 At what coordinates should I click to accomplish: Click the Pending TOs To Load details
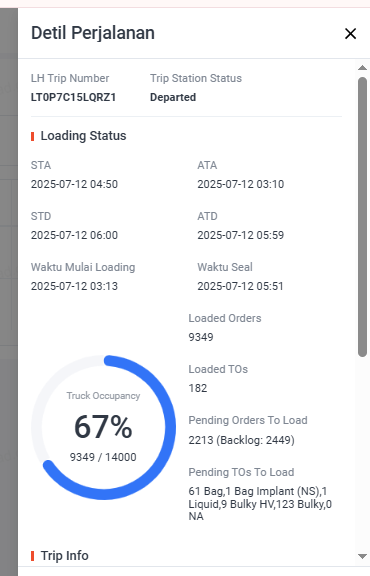pyautogui.click(x=260, y=504)
